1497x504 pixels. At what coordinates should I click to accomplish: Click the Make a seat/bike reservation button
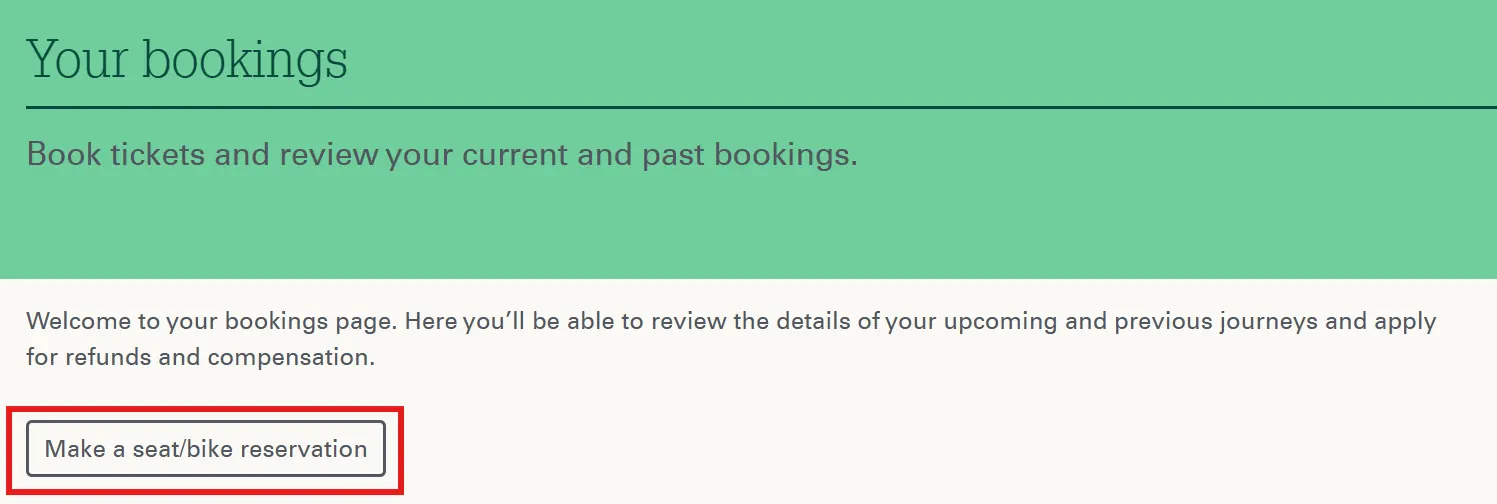[206, 449]
